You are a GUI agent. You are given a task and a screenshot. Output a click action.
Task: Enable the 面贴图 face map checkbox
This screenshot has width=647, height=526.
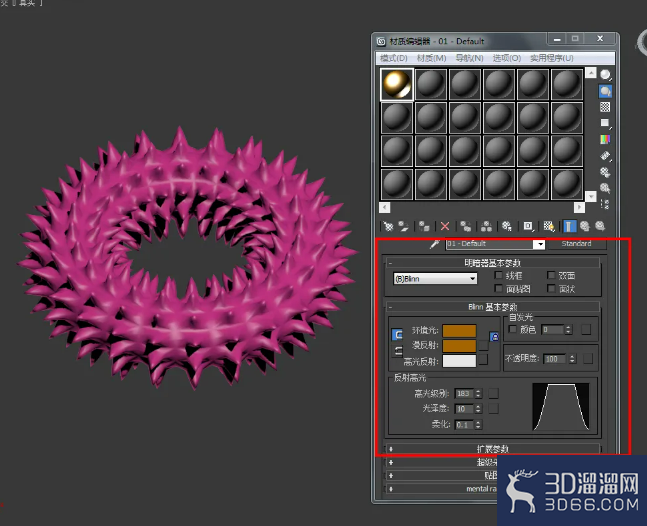(498, 288)
